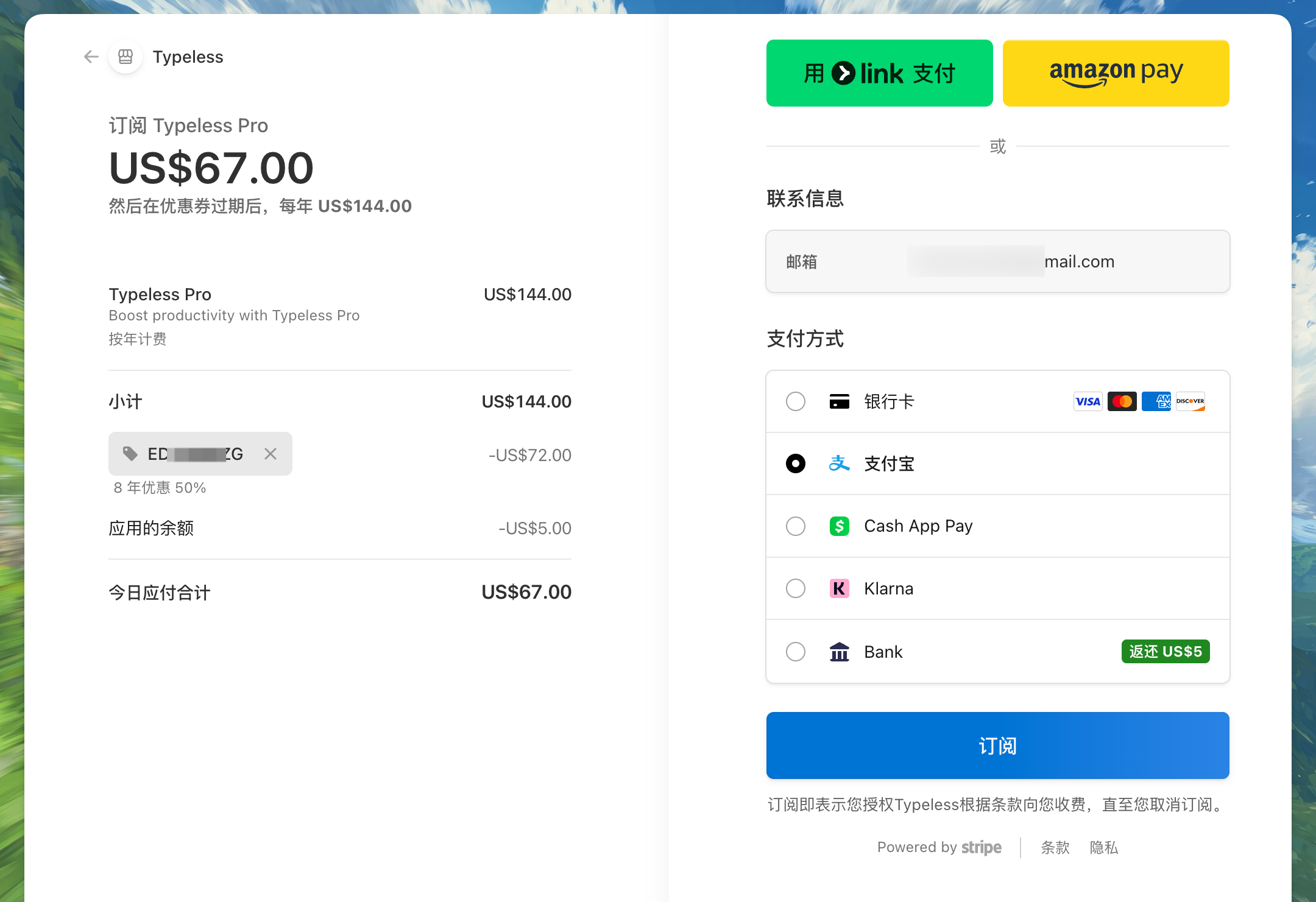Remove the applied coupon with X

(x=271, y=454)
